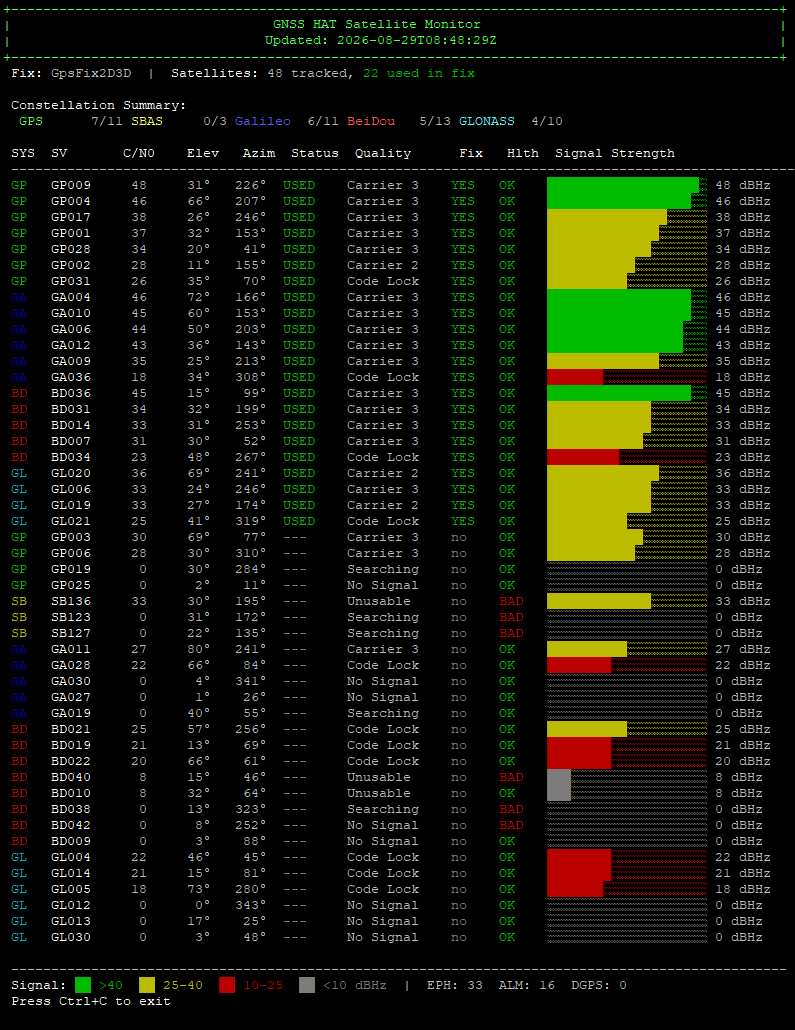Click the '22 used in fix' text
Viewport: 795px width, 1030px height.
(419, 73)
